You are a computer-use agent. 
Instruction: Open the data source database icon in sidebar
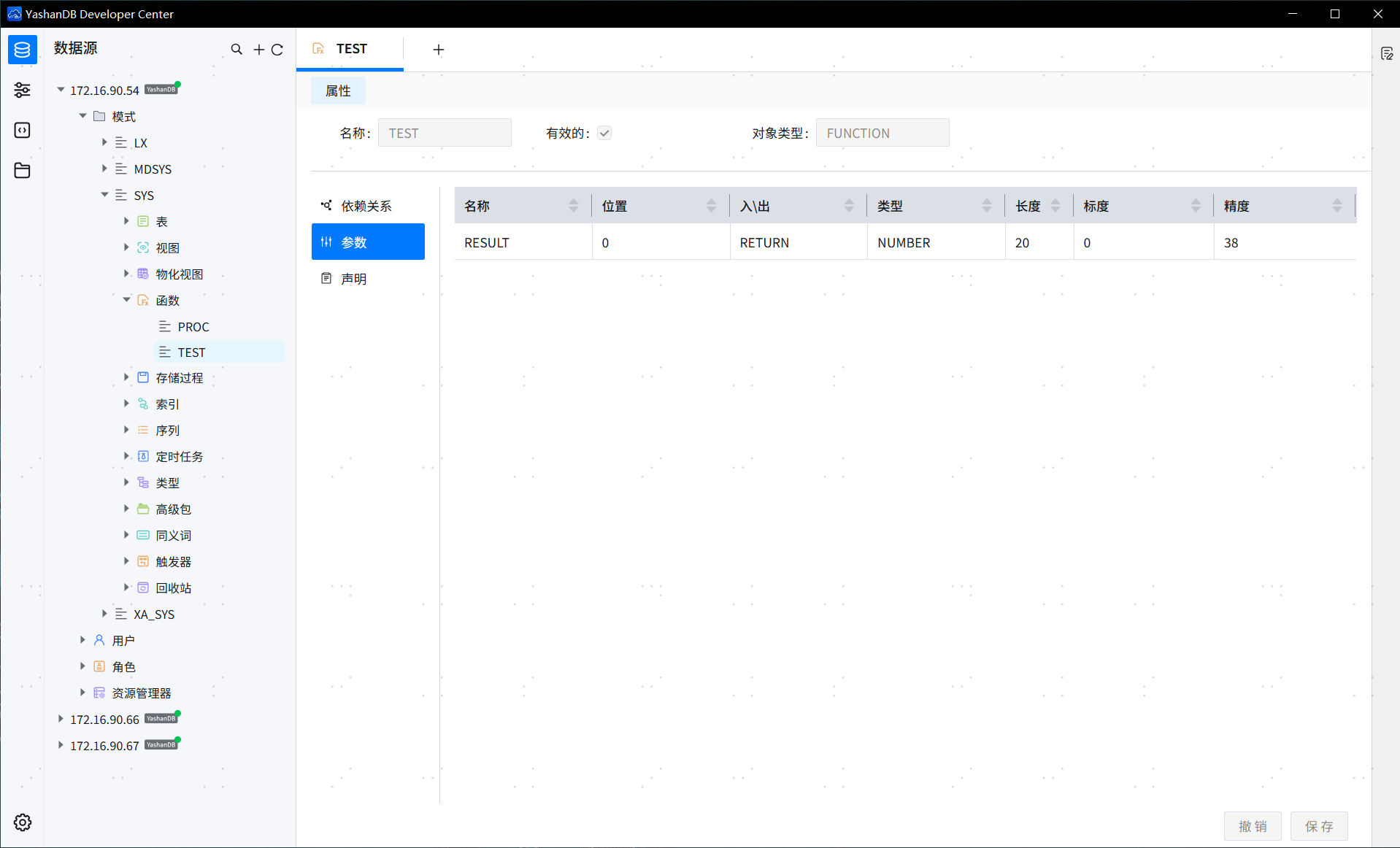coord(22,50)
